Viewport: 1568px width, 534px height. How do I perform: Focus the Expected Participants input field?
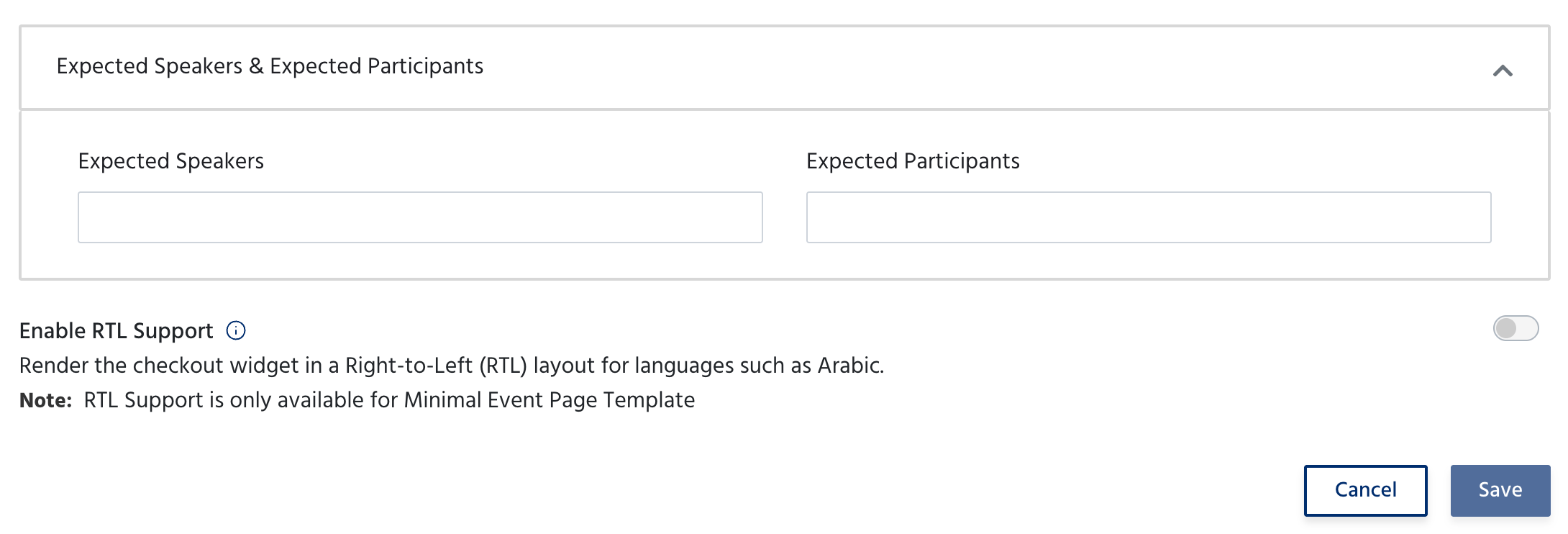(x=1149, y=217)
